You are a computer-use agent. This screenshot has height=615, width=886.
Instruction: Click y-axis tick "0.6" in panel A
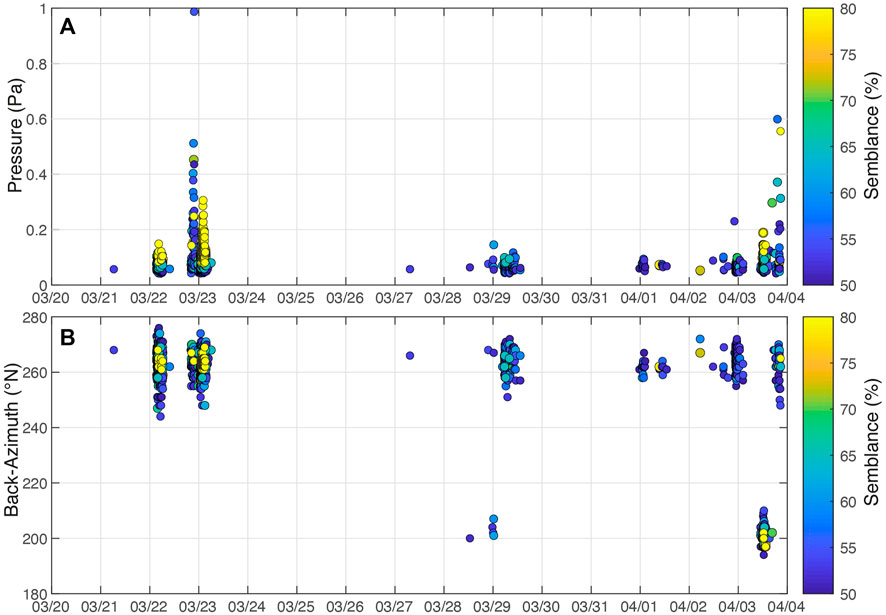click(x=35, y=119)
